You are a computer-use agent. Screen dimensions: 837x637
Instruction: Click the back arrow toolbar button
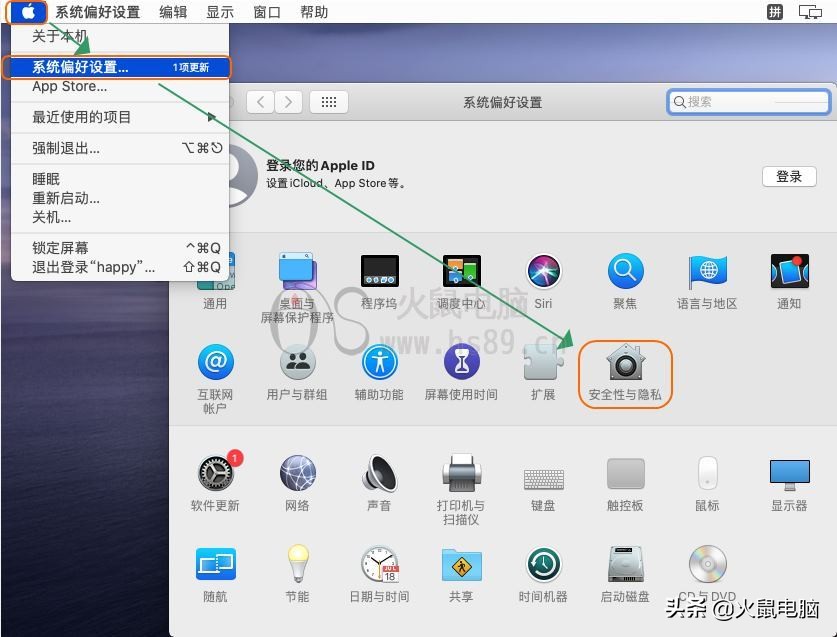(260, 101)
